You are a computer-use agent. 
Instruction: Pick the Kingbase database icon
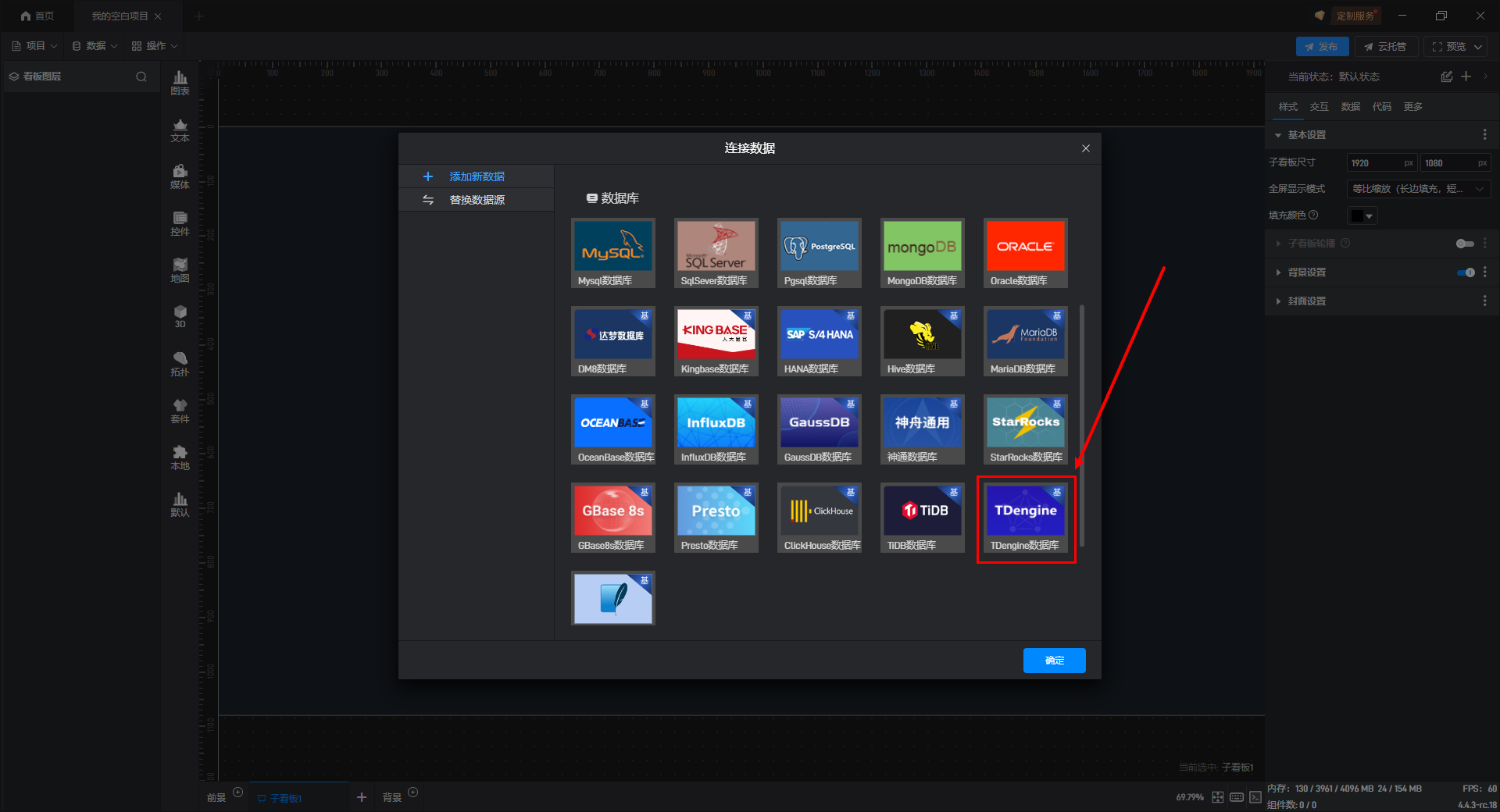point(716,341)
